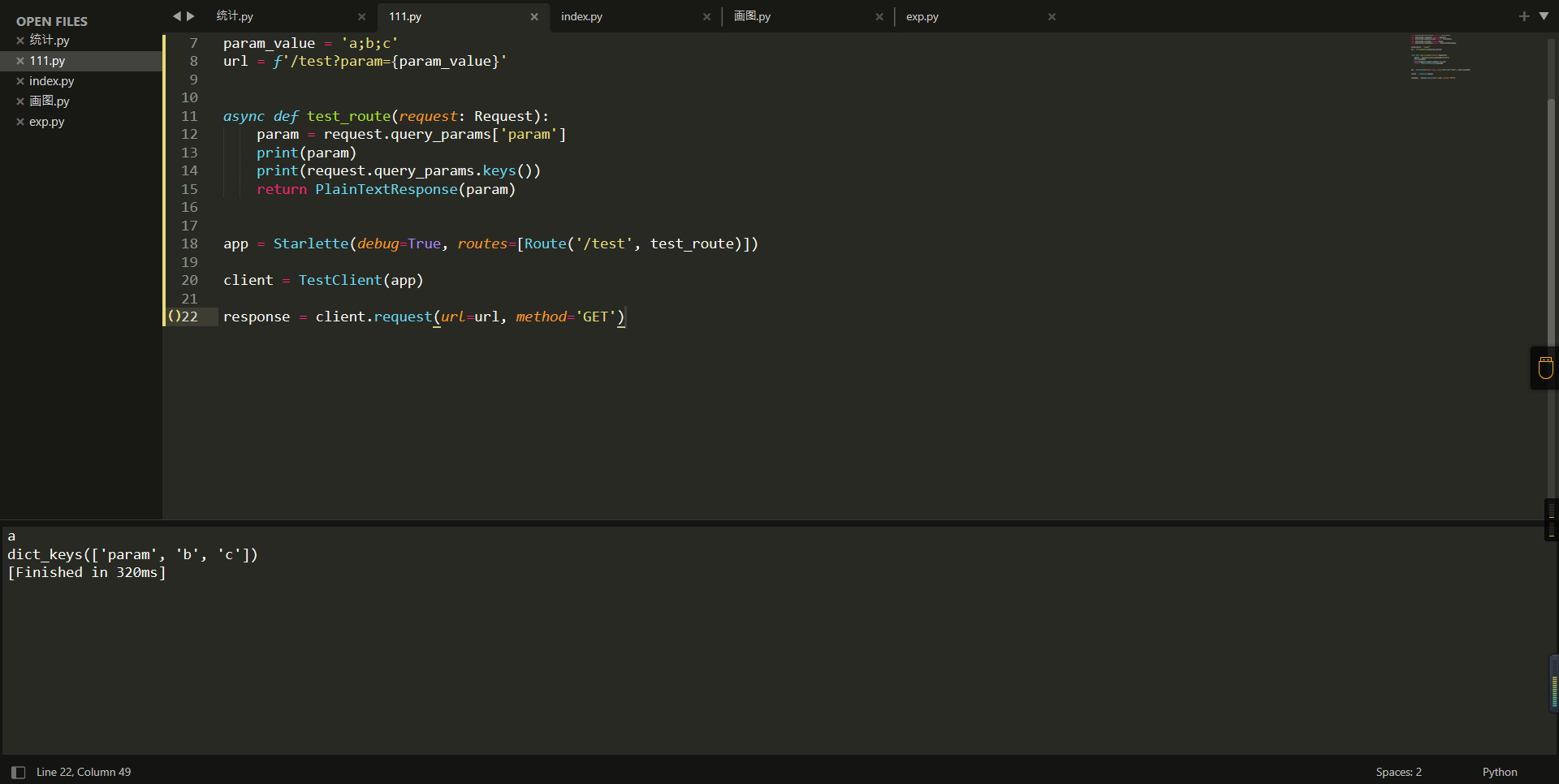
Task: Open exp.py from the Open Files list
Action: pos(47,122)
